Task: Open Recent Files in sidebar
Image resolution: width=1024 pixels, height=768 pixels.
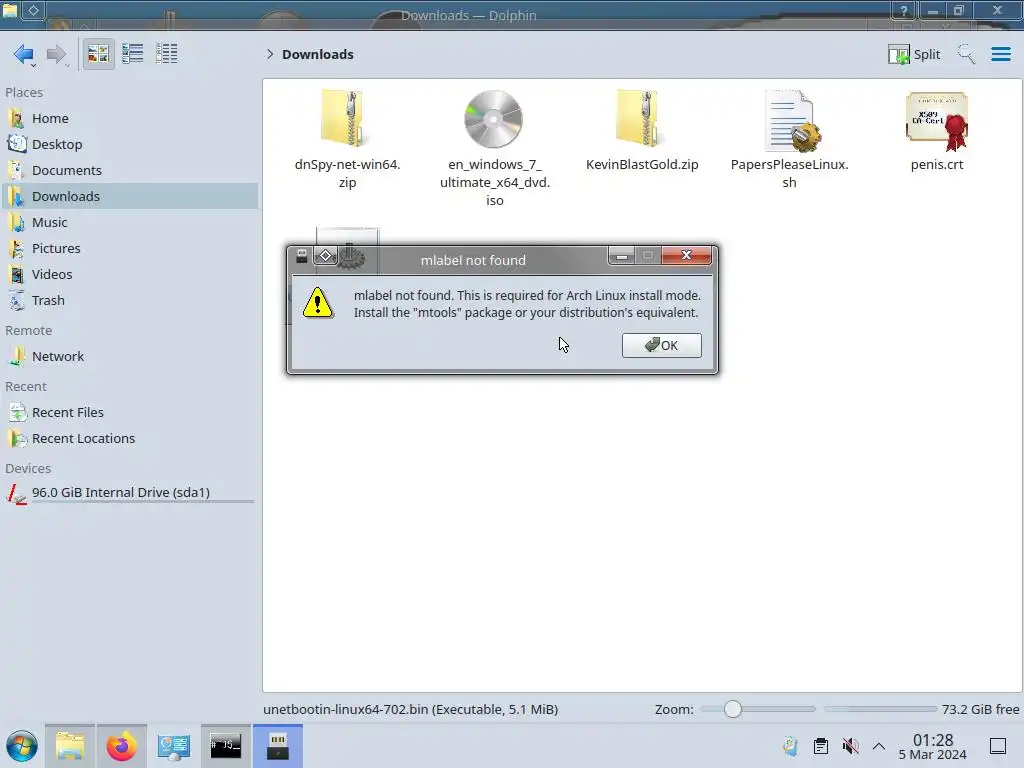Action: 130,412
